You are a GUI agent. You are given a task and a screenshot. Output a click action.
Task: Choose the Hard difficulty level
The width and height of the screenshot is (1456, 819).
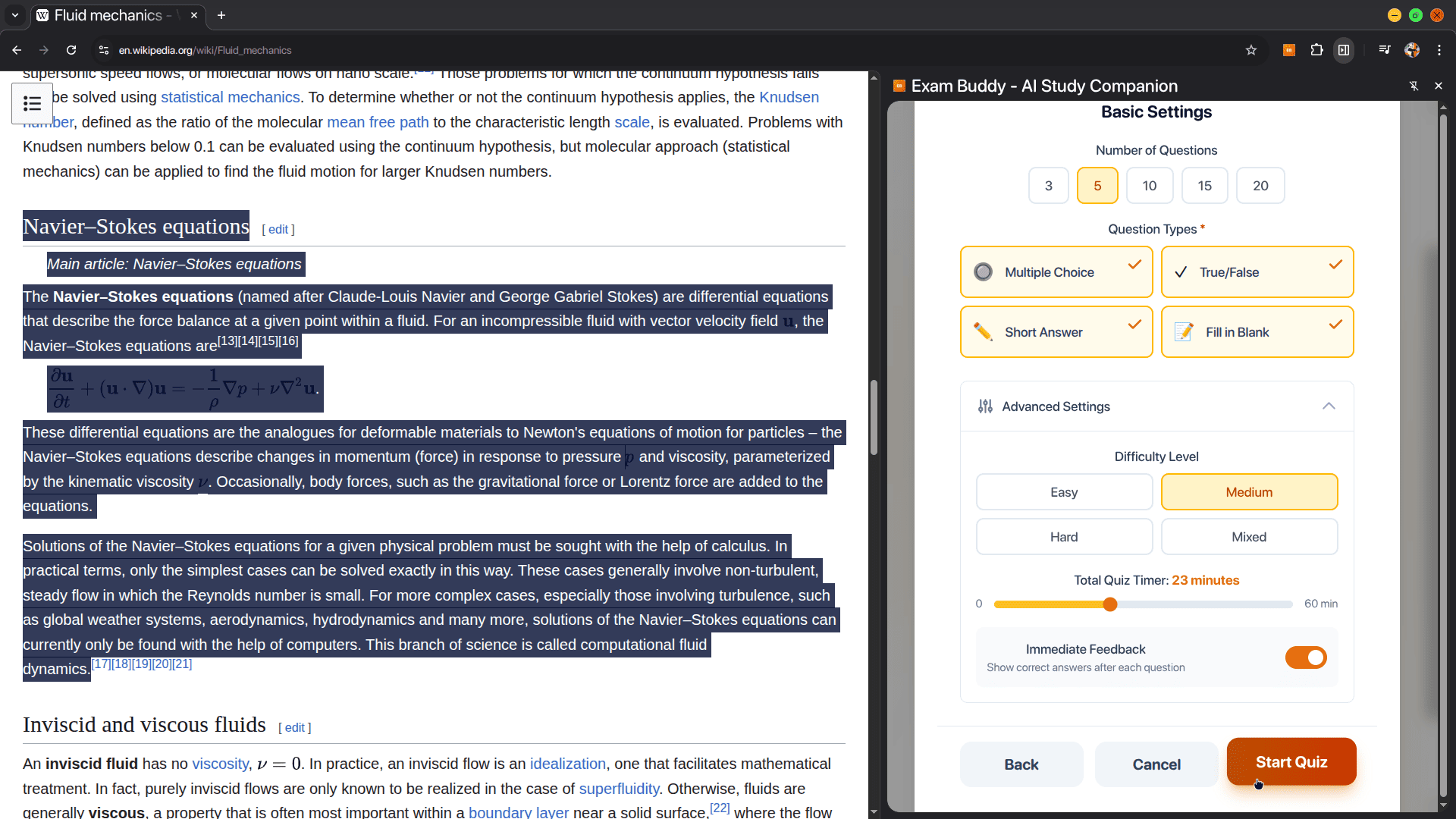click(1063, 537)
